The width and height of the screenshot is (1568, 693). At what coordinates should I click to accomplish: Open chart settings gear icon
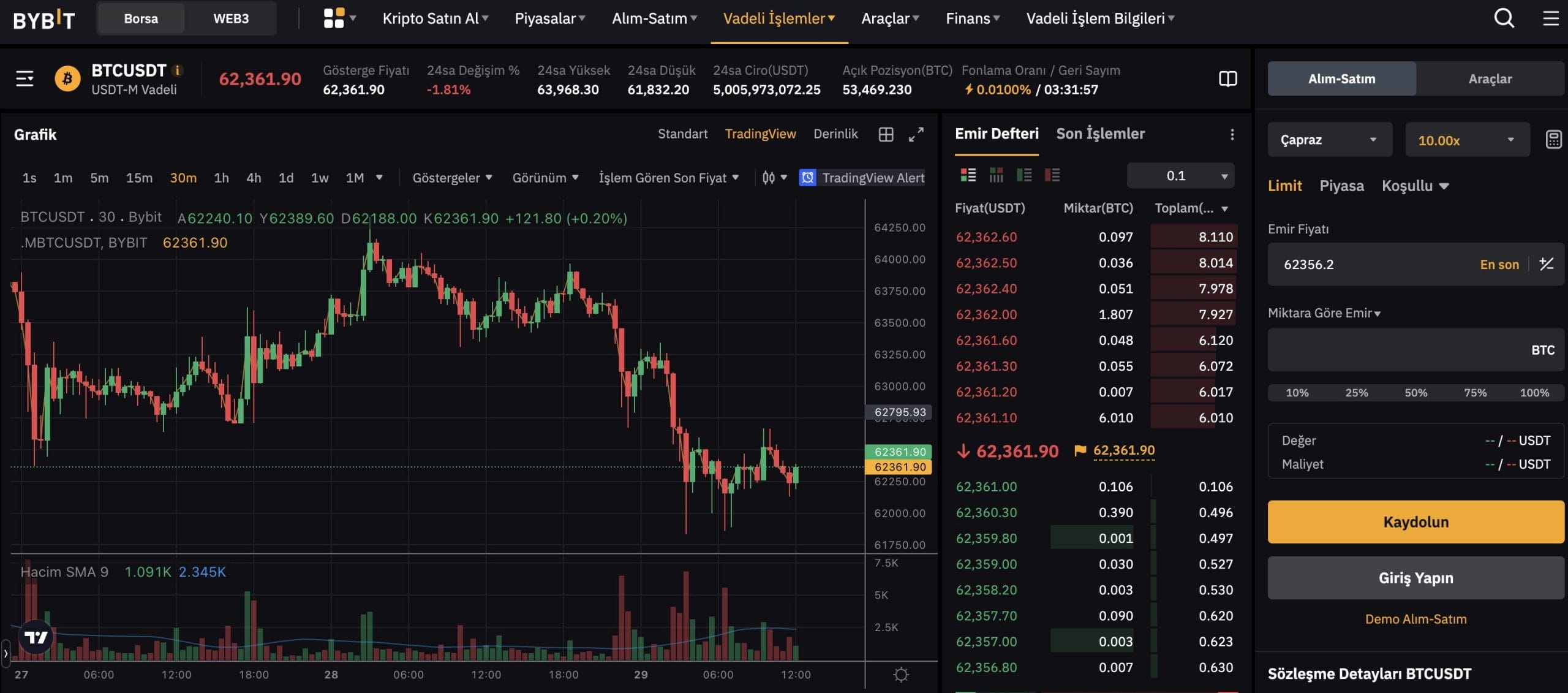pos(901,675)
